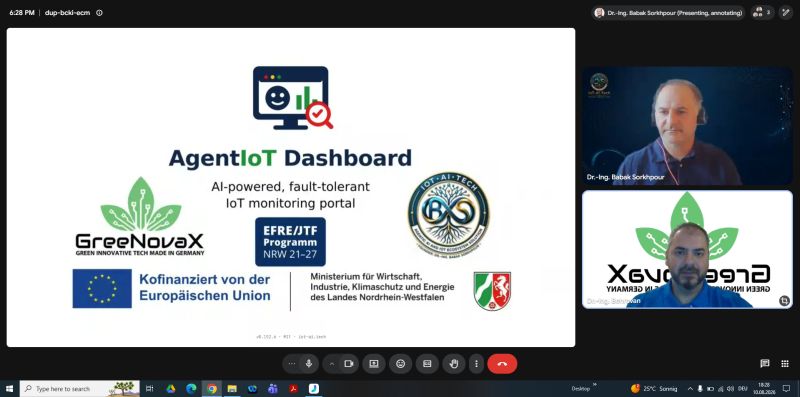The image size is (800, 397).
Task: Open the clock and calendar flyout
Action: (764, 389)
